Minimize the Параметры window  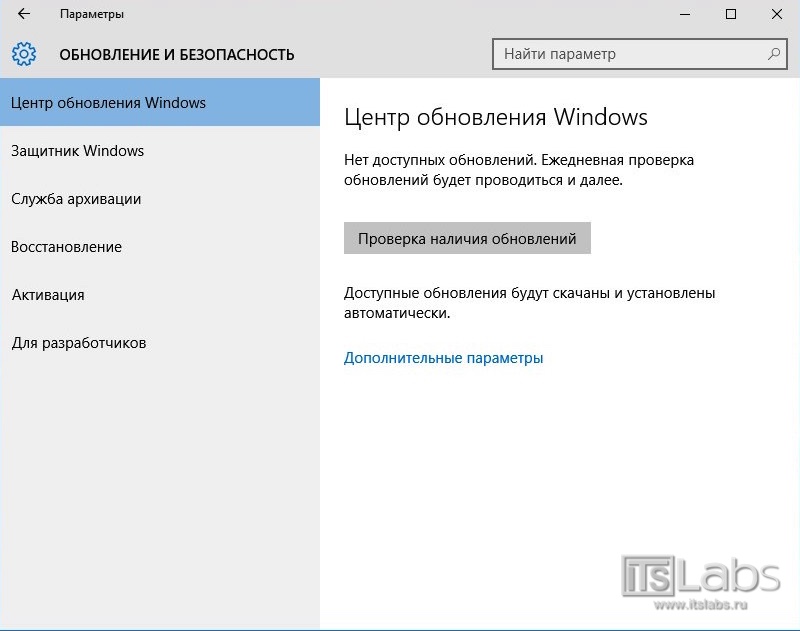pyautogui.click(x=685, y=14)
